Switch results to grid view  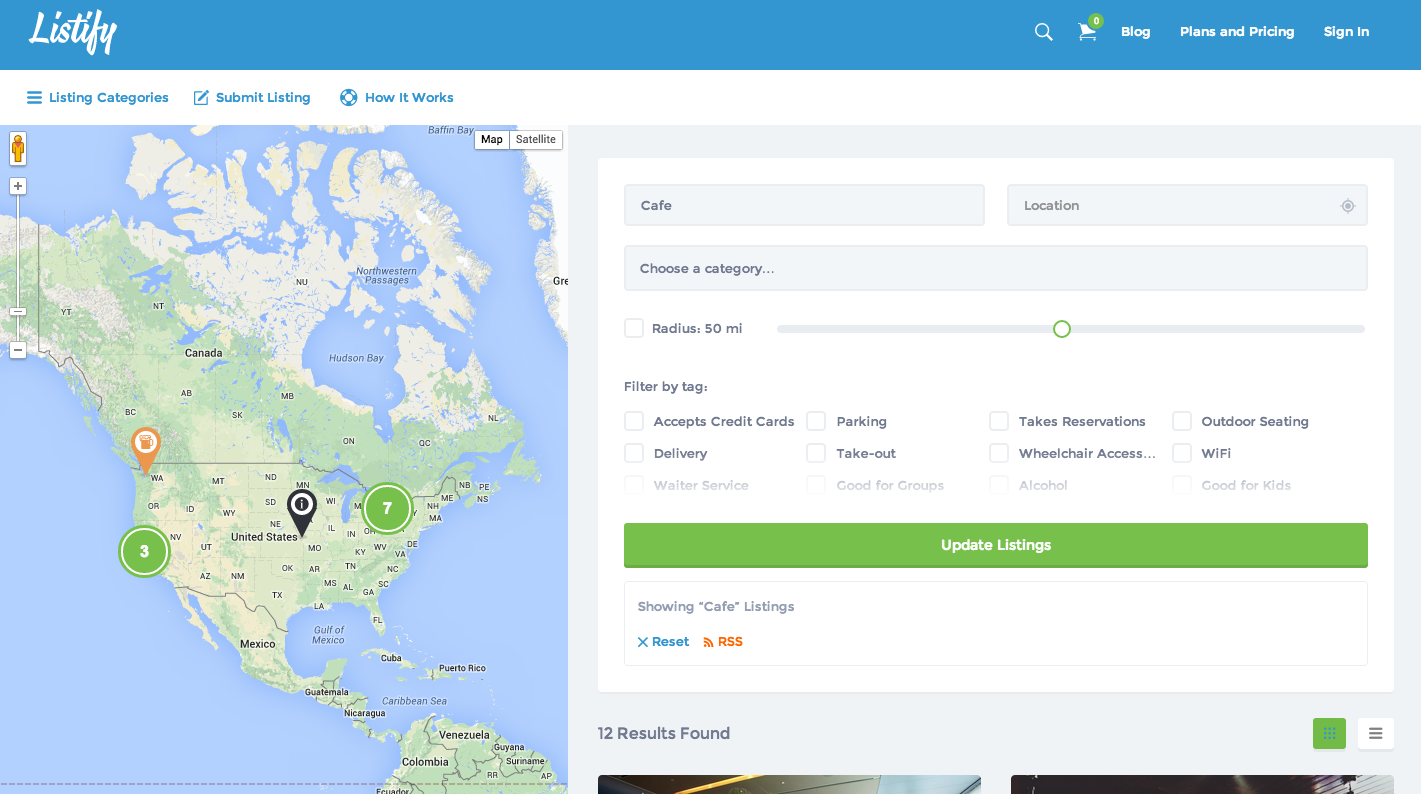(x=1329, y=733)
